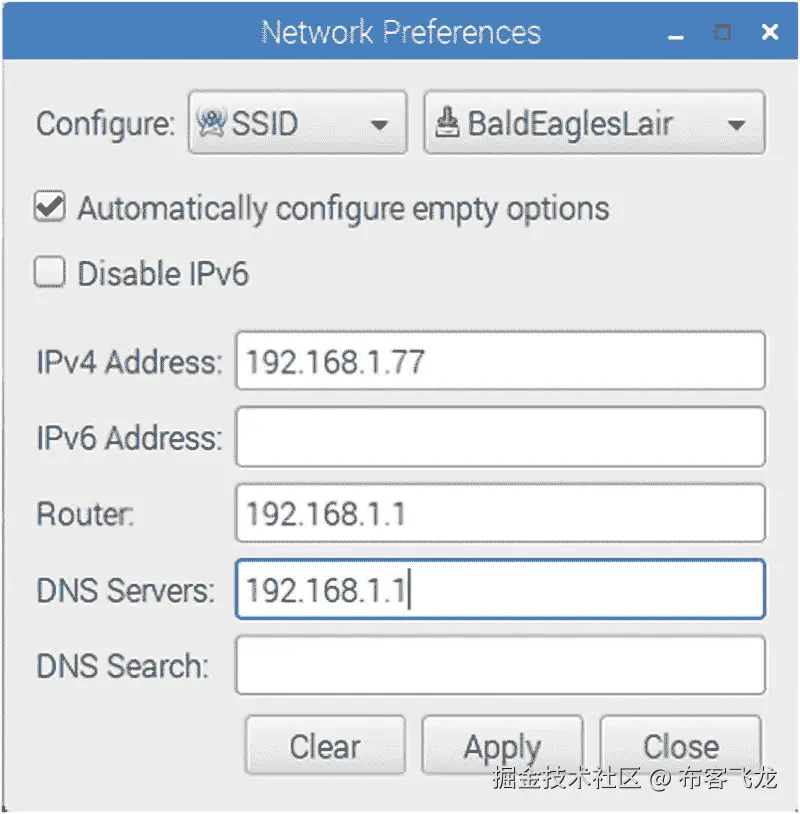Select the Router address field

[x=500, y=514]
